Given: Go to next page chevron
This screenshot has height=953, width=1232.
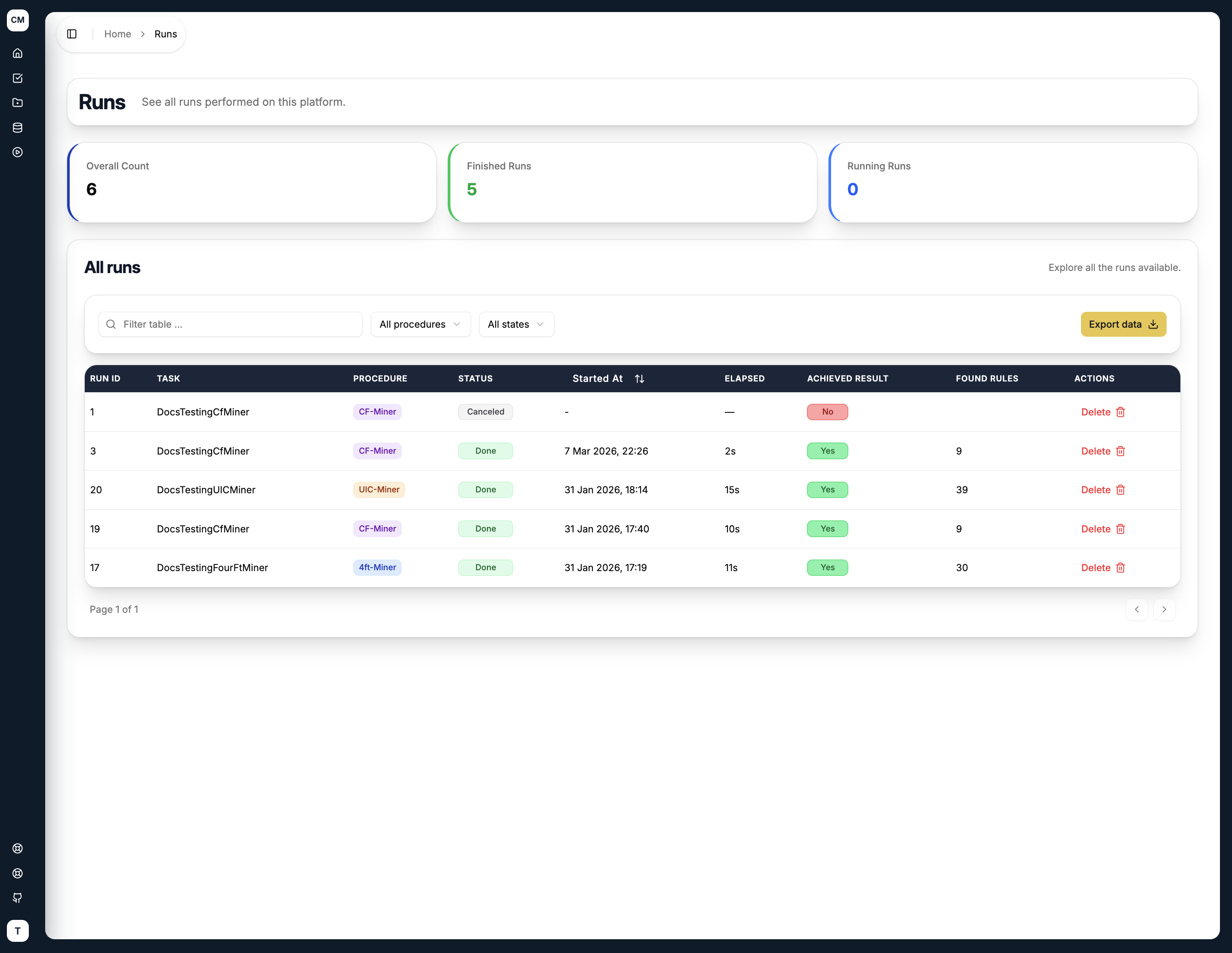Looking at the screenshot, I should 1164,609.
